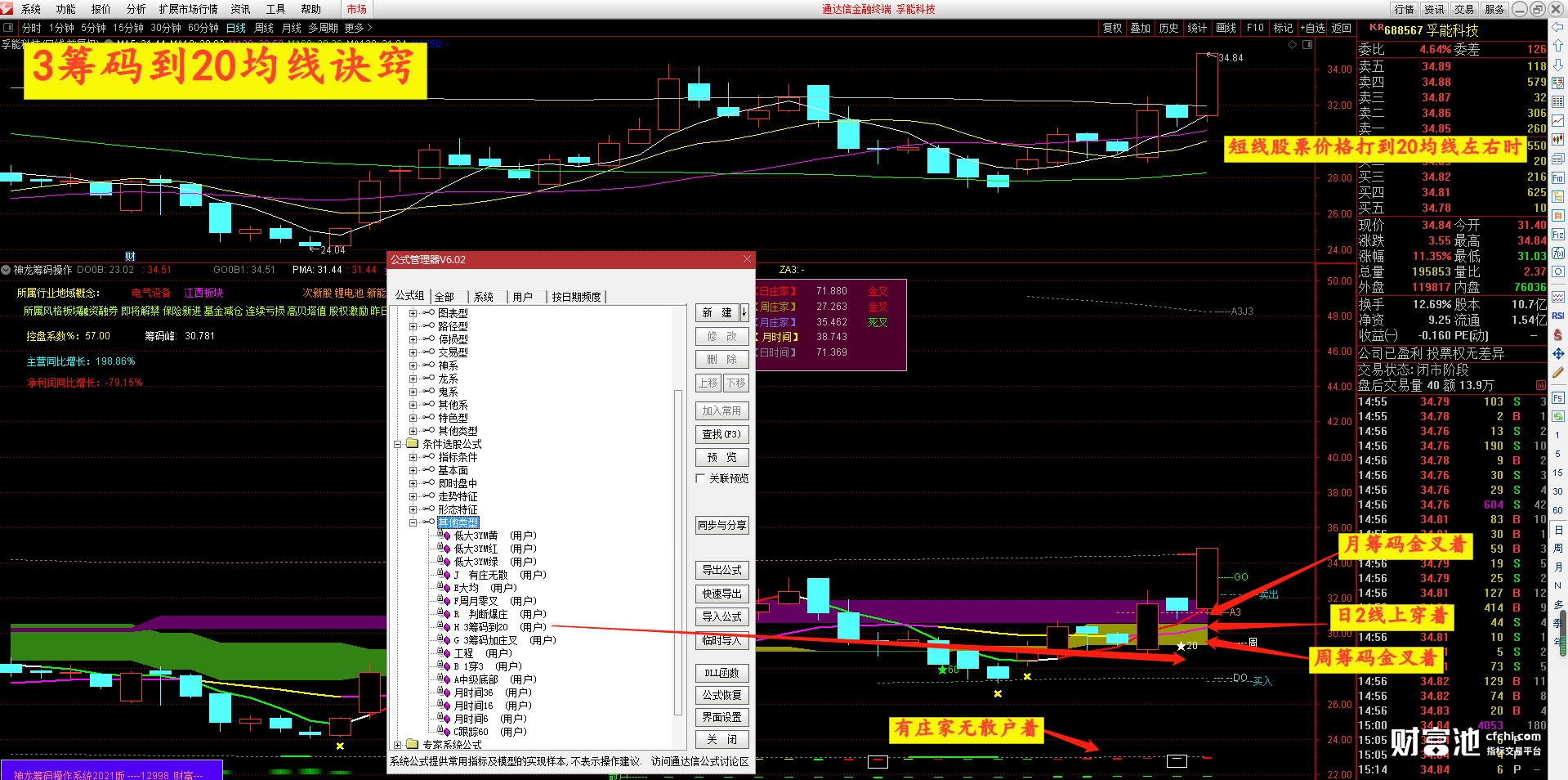Click the back arrow icon in right toolbar
This screenshot has height=780, width=1568.
tap(1558, 28)
